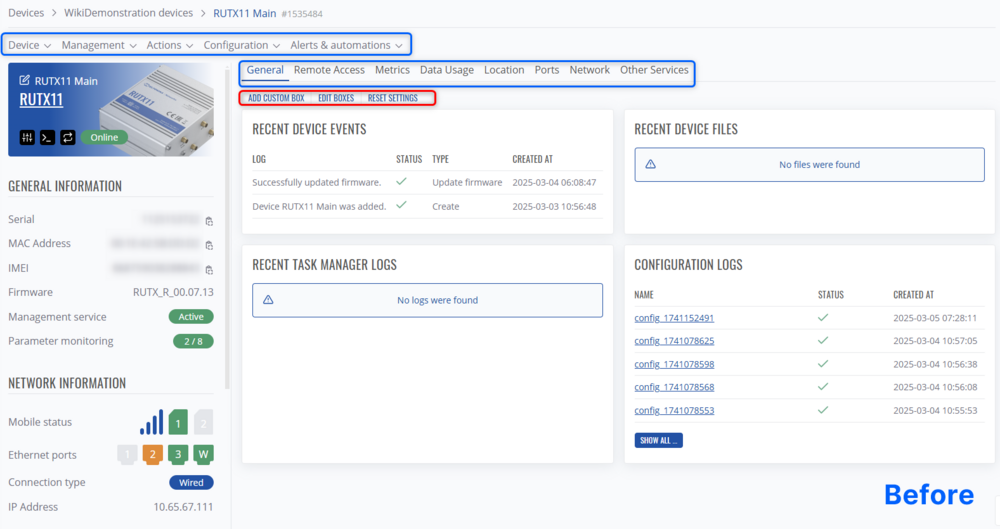Screen dimensions: 1000x529
Task: Open the device settings sliders icon
Action: tap(27, 137)
